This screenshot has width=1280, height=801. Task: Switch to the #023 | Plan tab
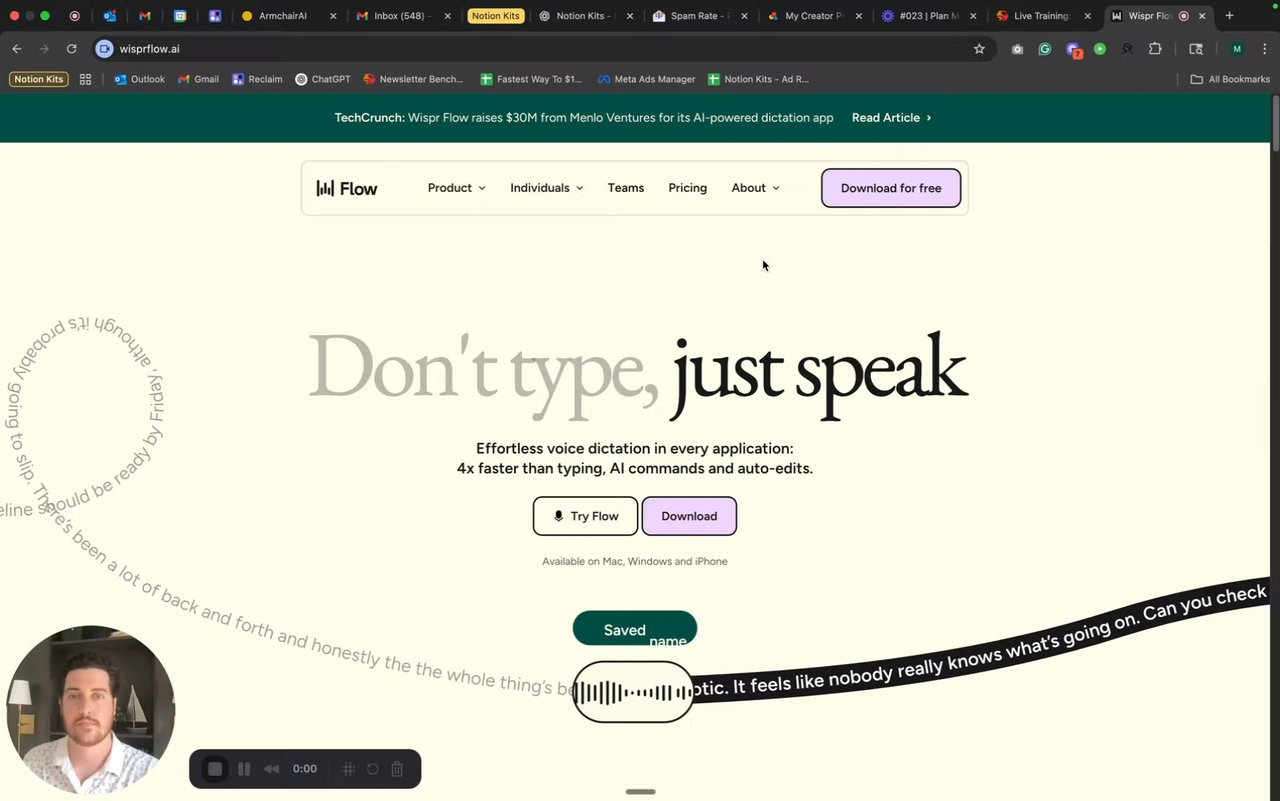tap(927, 16)
